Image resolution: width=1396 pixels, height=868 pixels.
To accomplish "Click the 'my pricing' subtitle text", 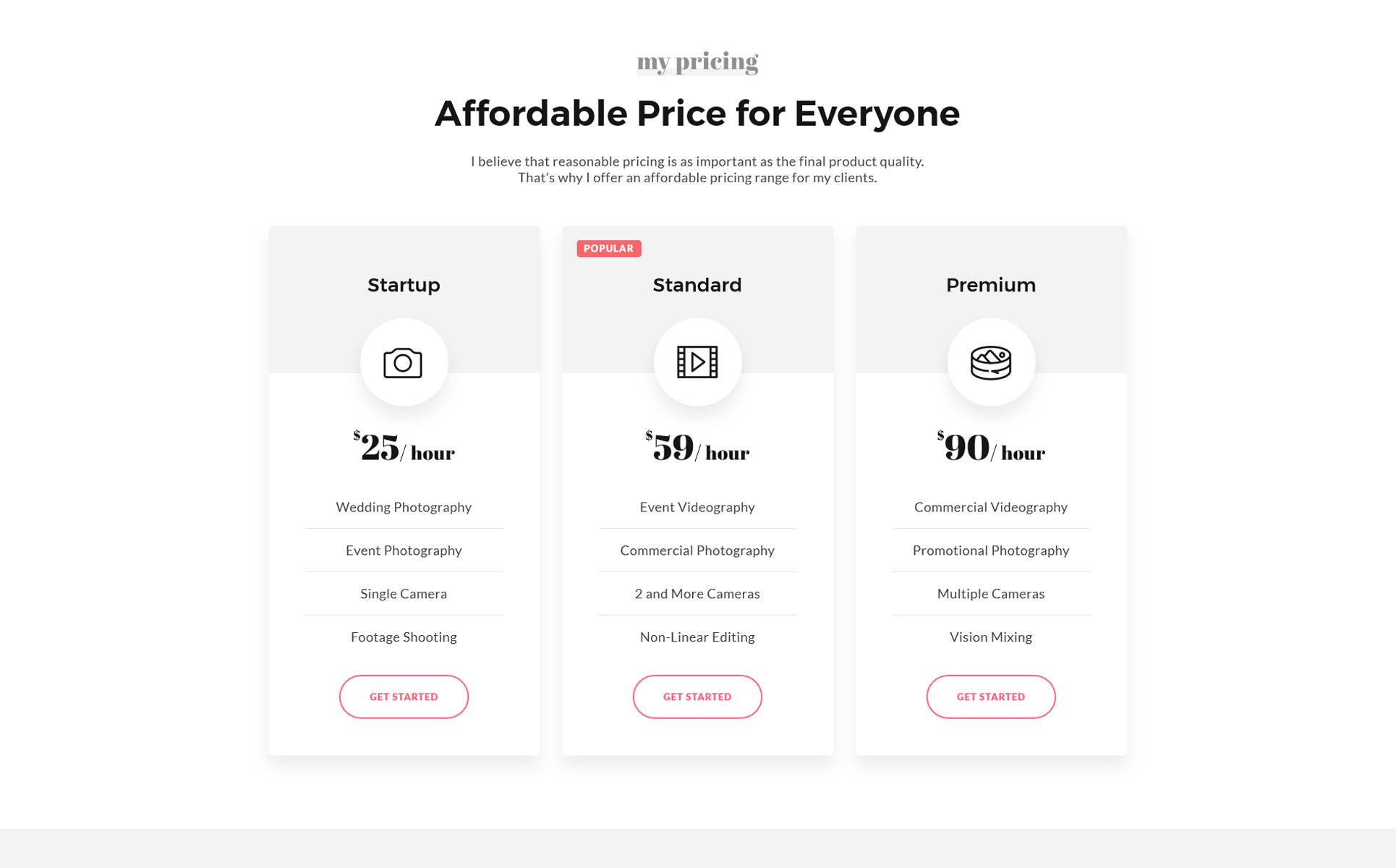I will [x=697, y=62].
